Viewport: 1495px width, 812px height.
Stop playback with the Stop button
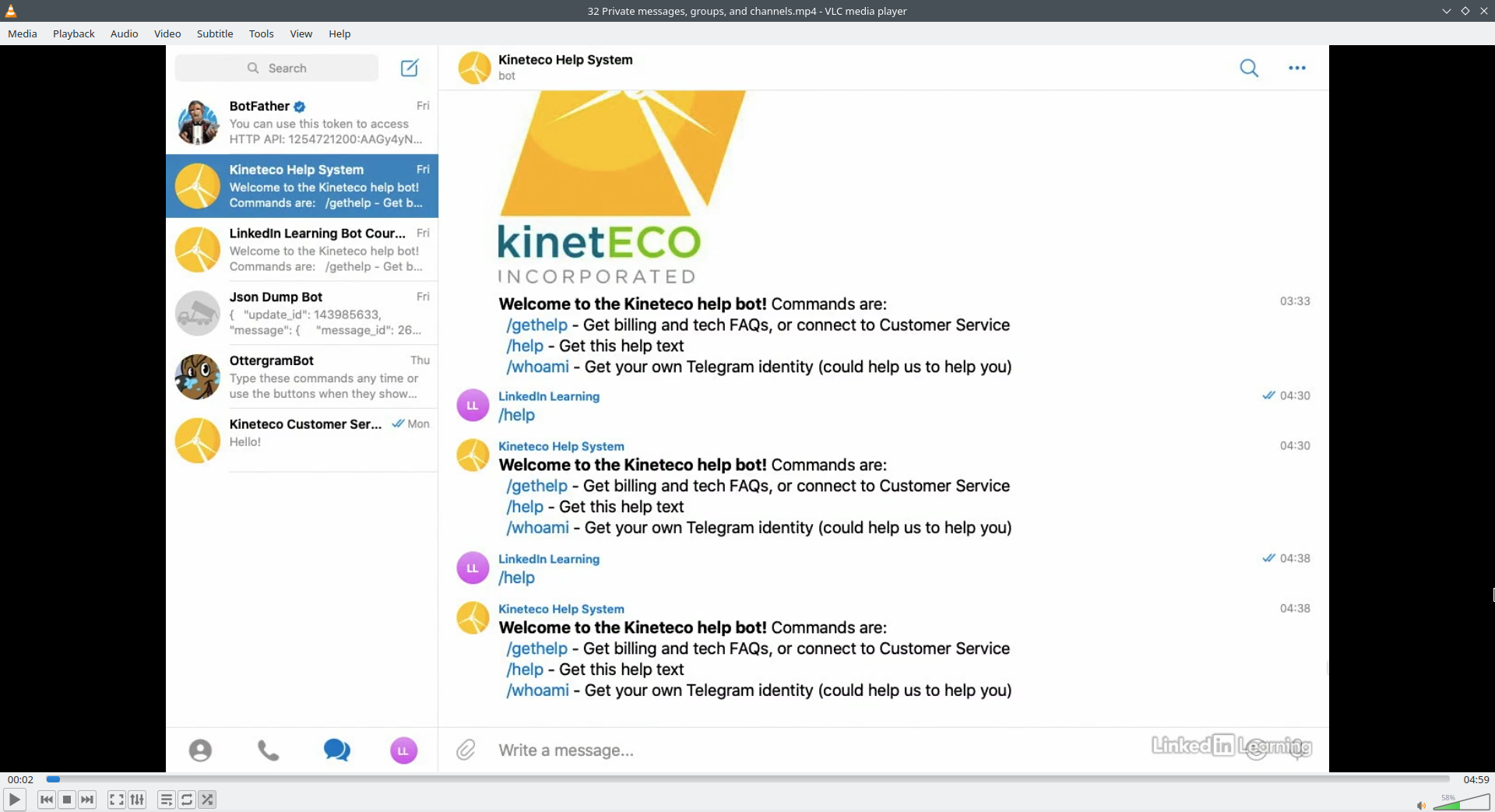point(67,800)
